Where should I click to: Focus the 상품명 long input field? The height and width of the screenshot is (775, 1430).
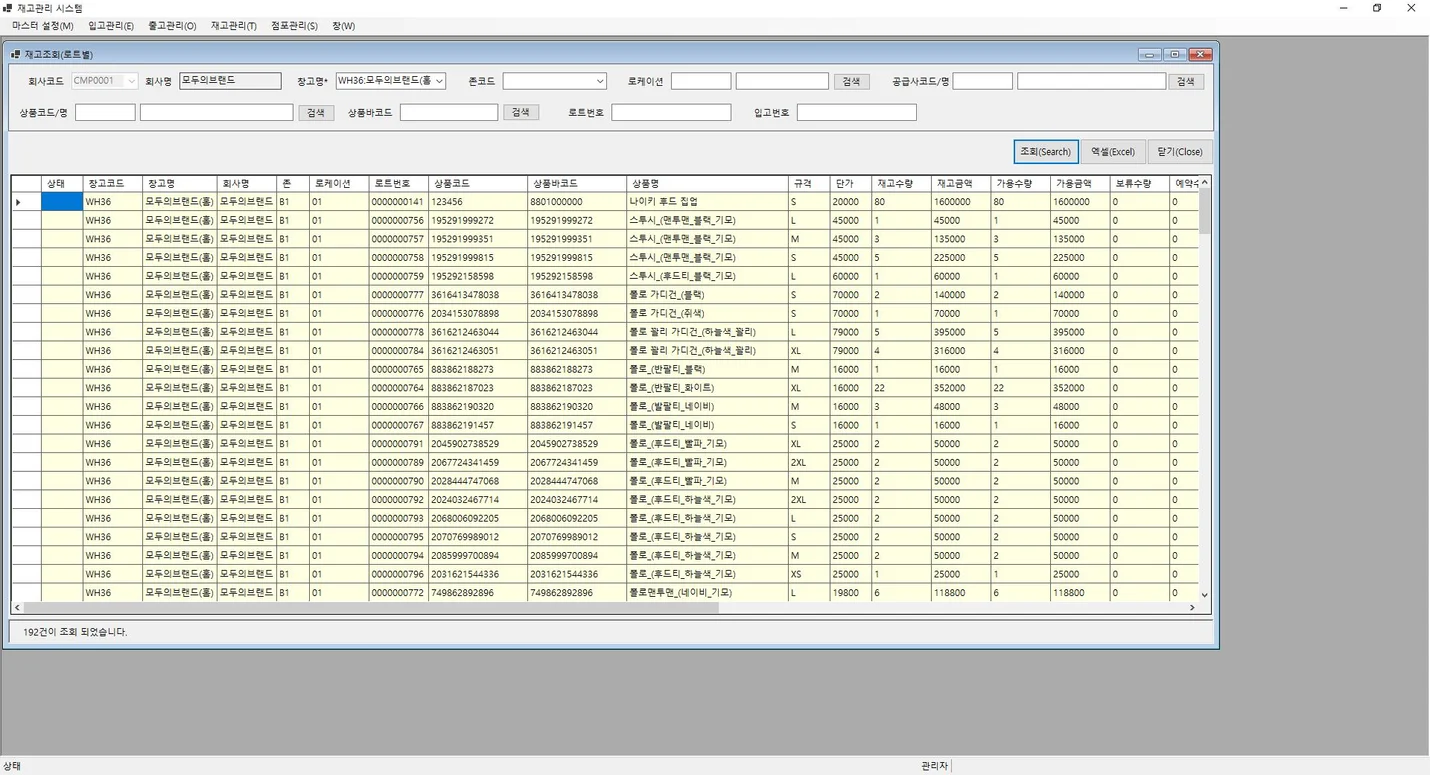point(217,112)
